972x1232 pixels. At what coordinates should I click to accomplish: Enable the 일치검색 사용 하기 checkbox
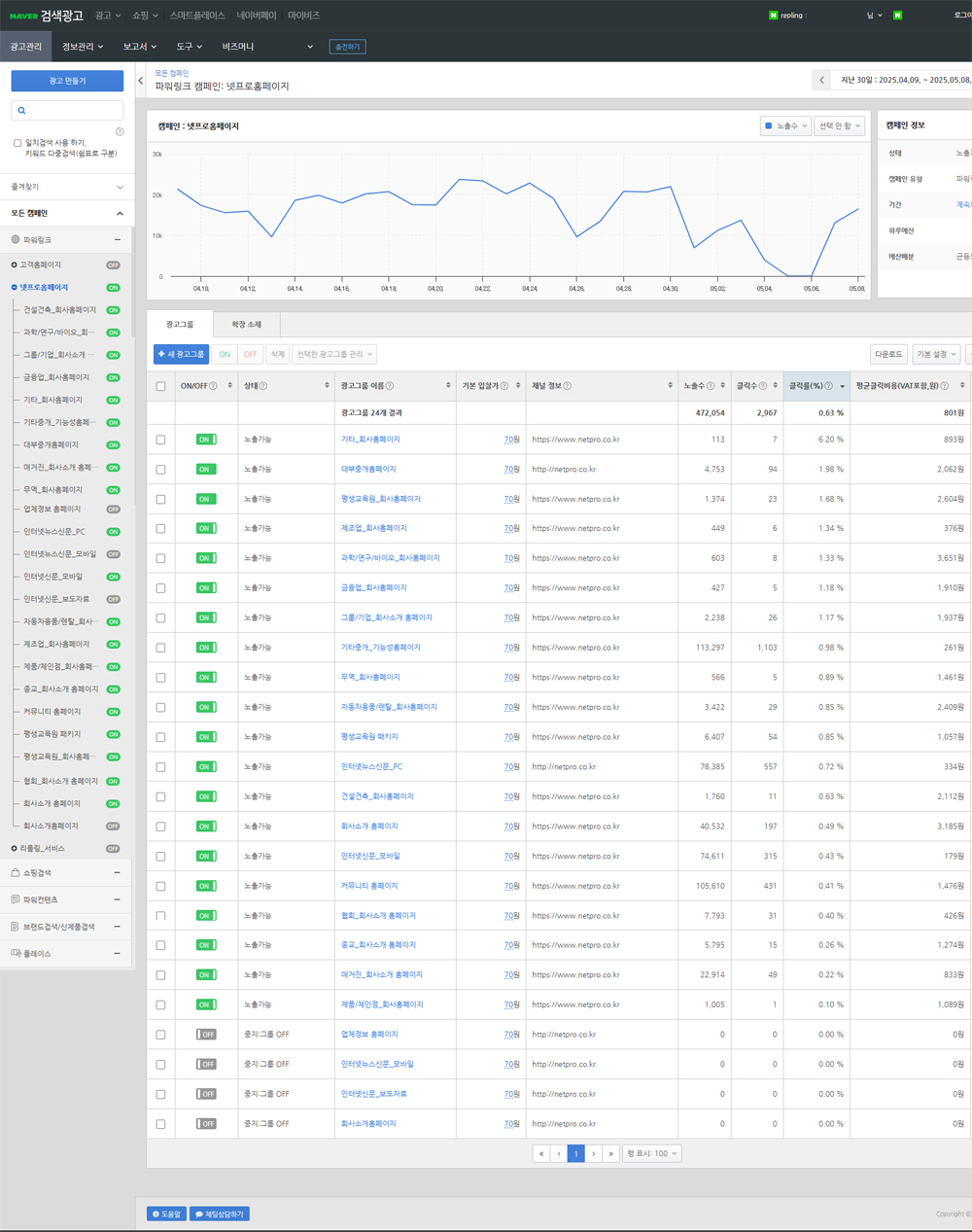tap(17, 143)
